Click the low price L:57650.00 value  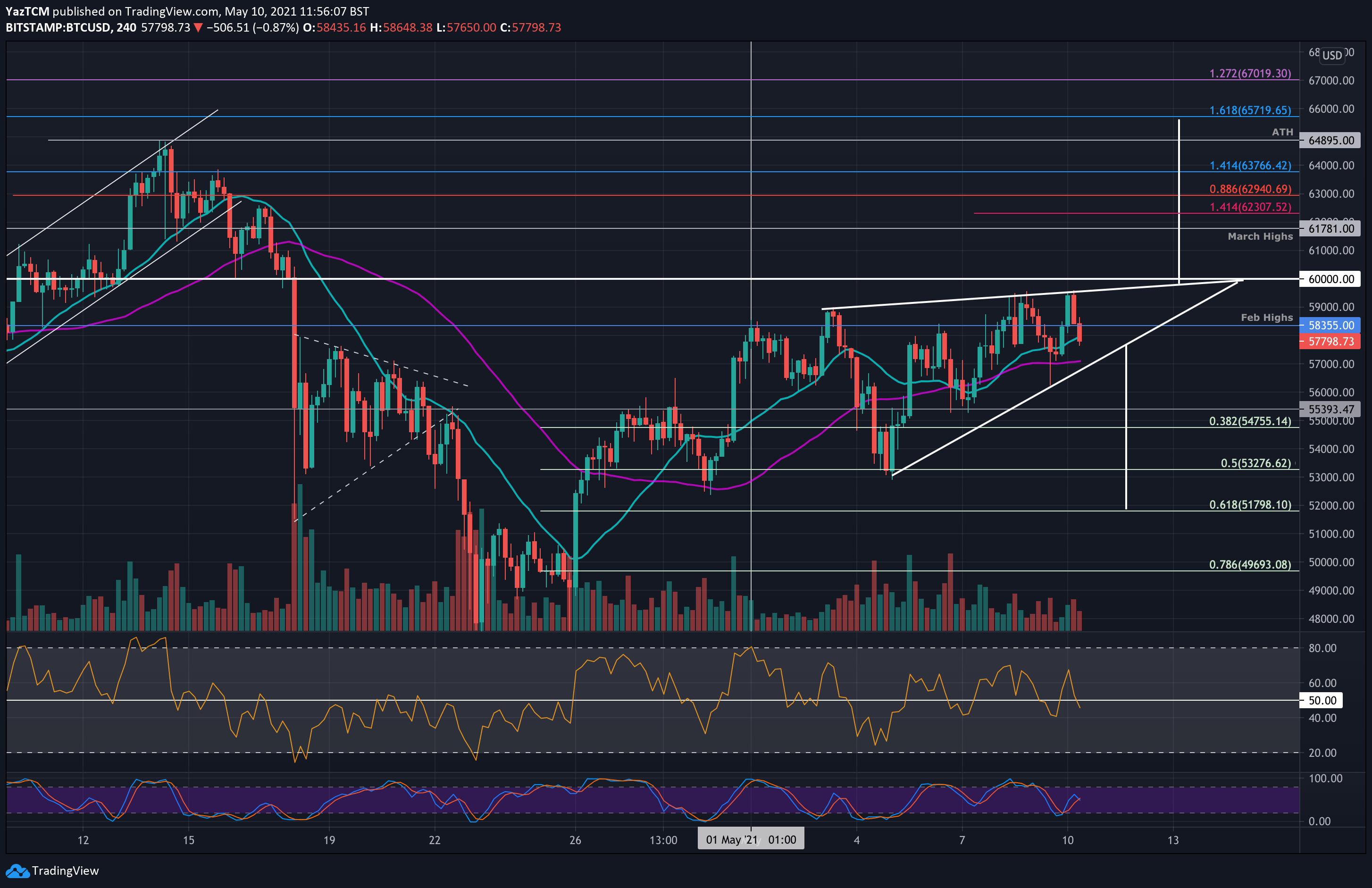click(466, 28)
